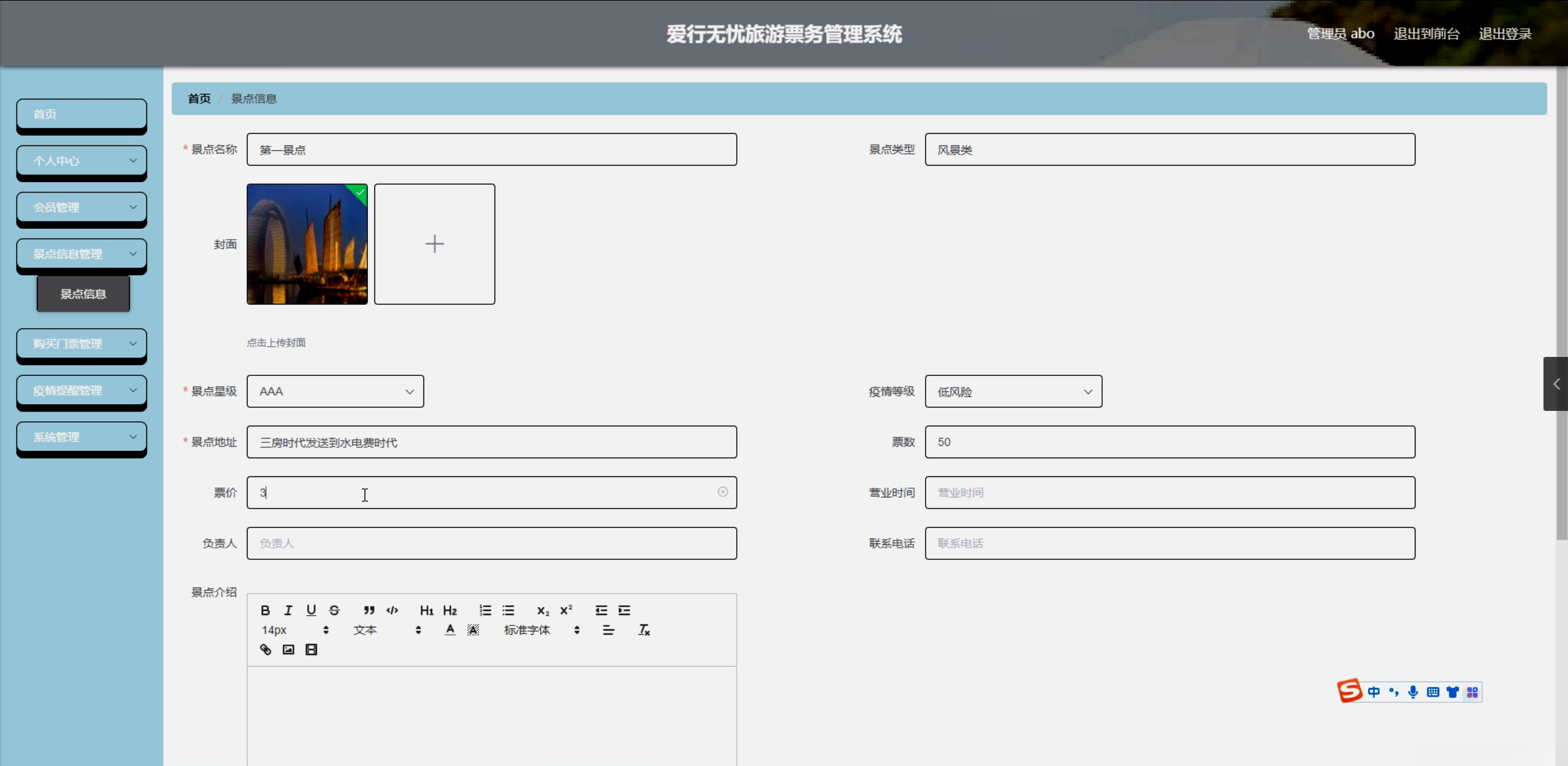Click the plus box to upload cover
The image size is (1568, 766).
click(x=435, y=244)
